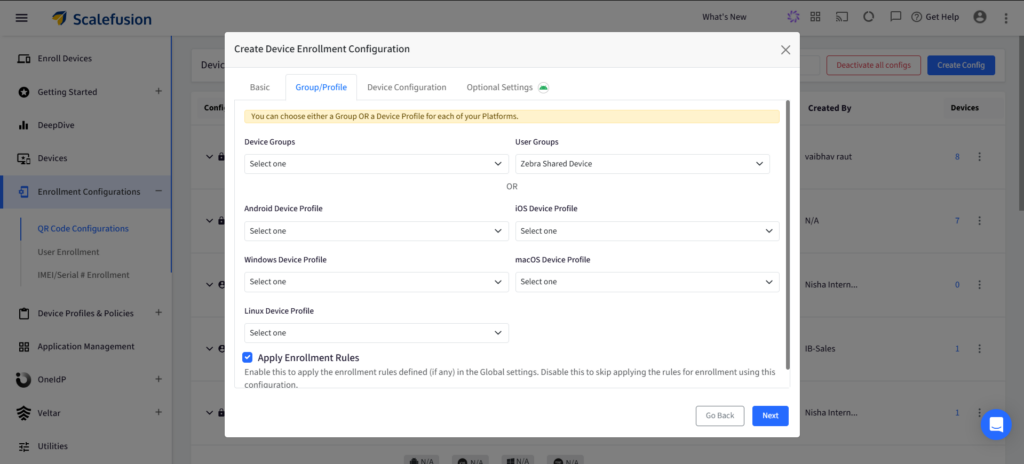This screenshot has height=464, width=1024.
Task: Open the hamburger navigation menu
Action: [x=22, y=18]
